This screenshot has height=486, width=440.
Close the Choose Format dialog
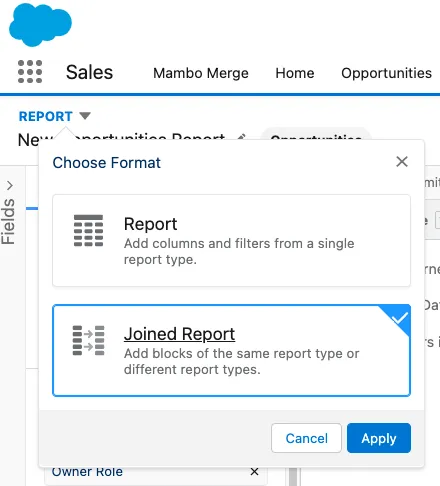402,162
